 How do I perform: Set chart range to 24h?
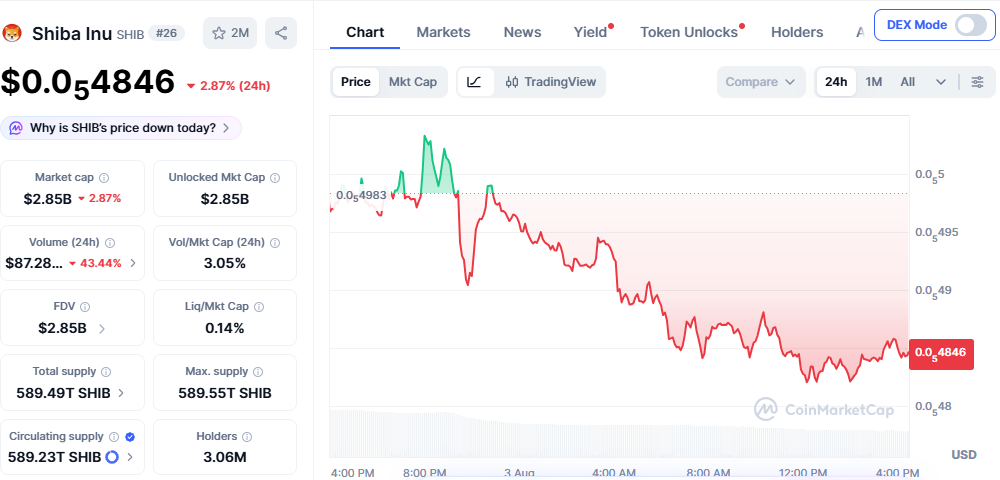click(836, 82)
